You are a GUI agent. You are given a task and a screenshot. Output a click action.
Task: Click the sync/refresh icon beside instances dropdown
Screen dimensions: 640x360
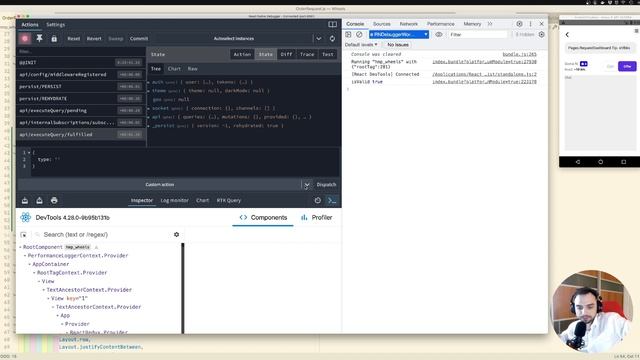(332, 39)
